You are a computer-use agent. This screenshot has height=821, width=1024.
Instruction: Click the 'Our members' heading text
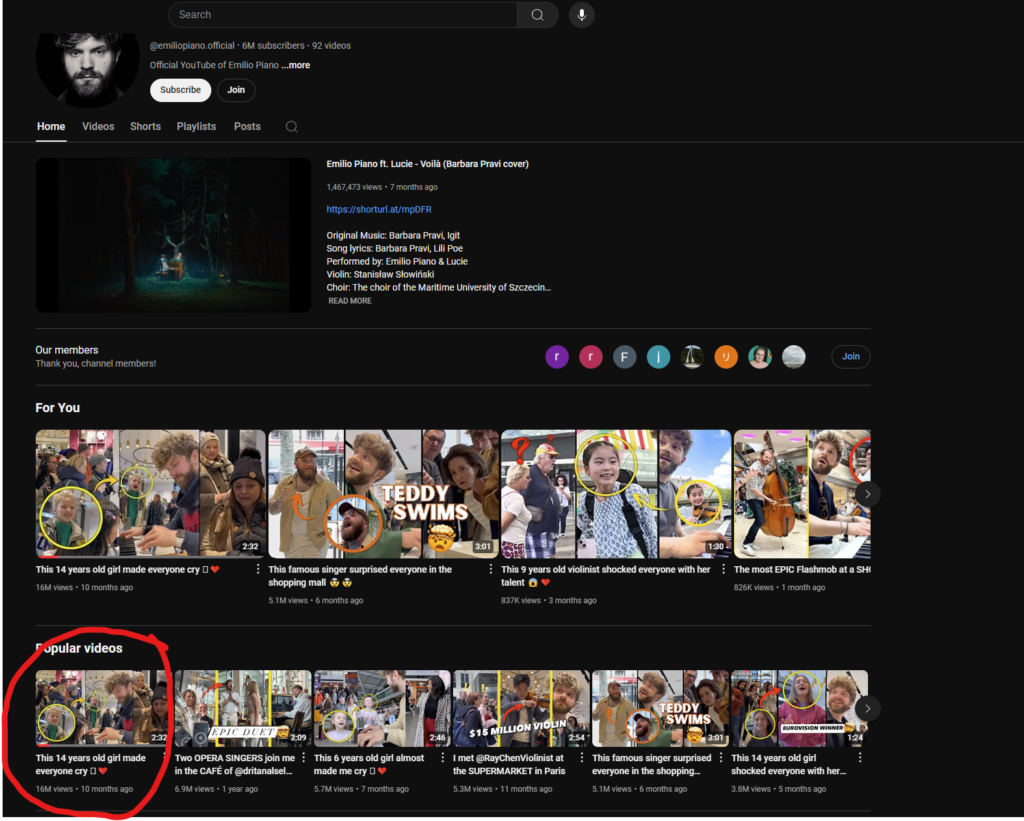pyautogui.click(x=67, y=350)
